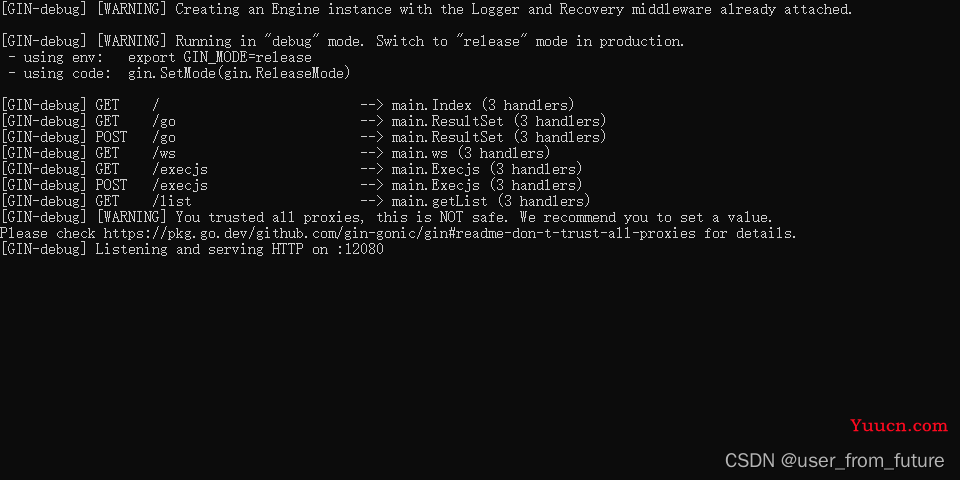Click the root path / route
Image resolution: width=960 pixels, height=480 pixels.
pos(156,105)
